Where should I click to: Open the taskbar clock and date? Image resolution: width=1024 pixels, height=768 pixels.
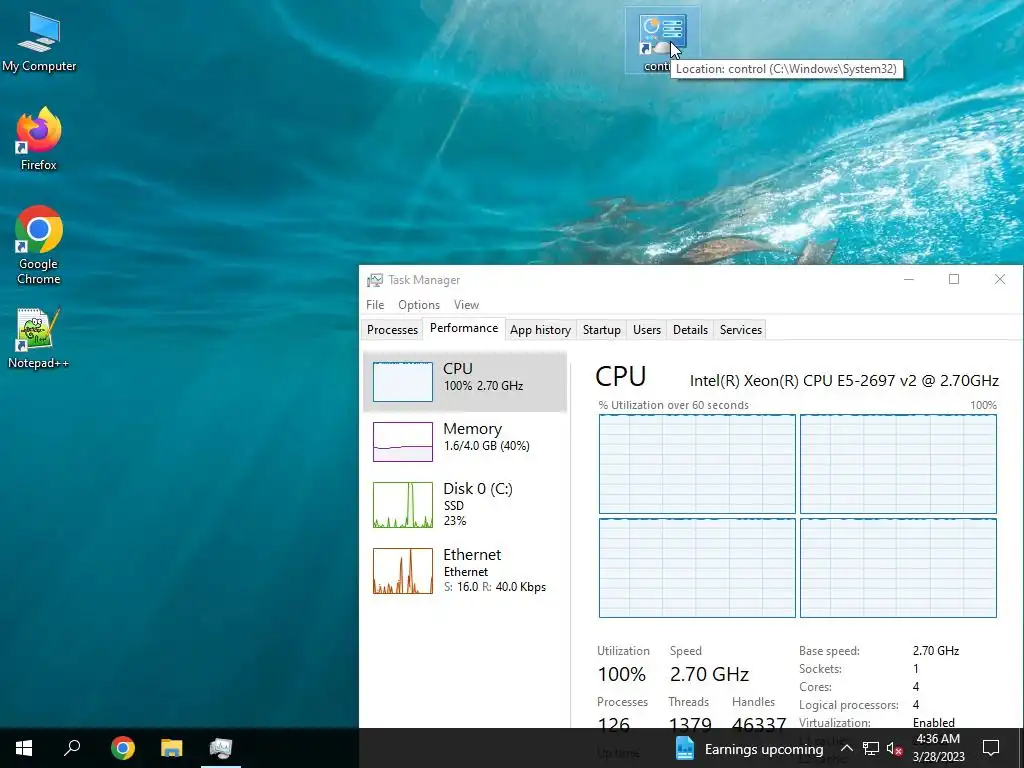[938, 748]
